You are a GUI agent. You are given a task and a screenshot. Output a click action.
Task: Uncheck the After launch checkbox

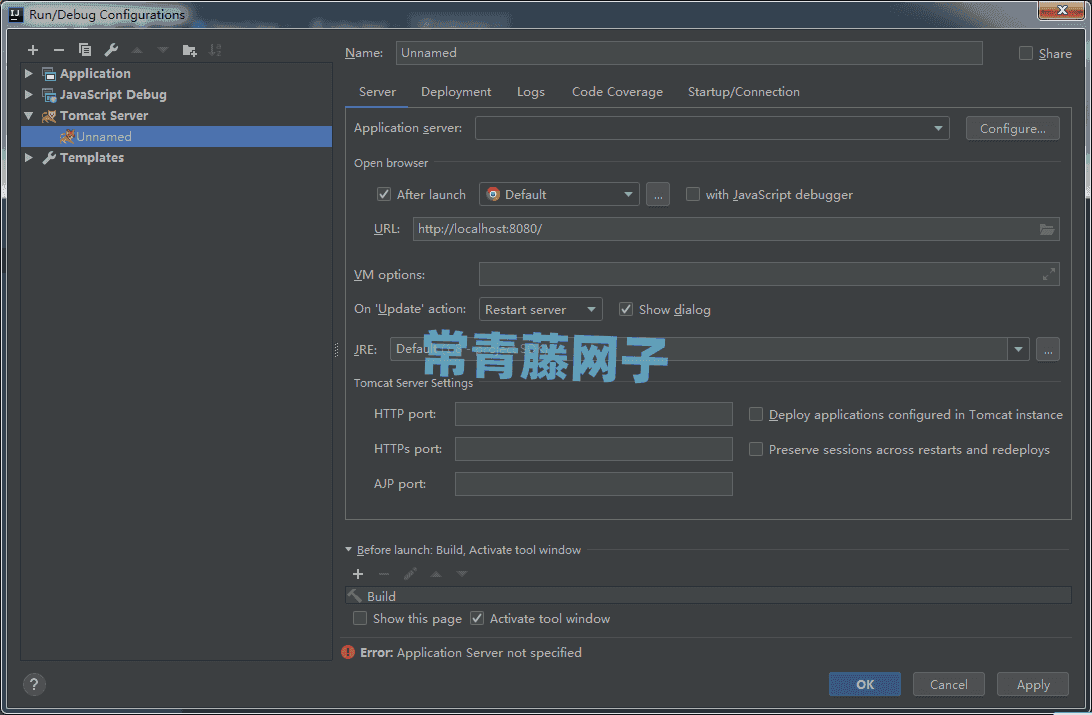pos(384,194)
